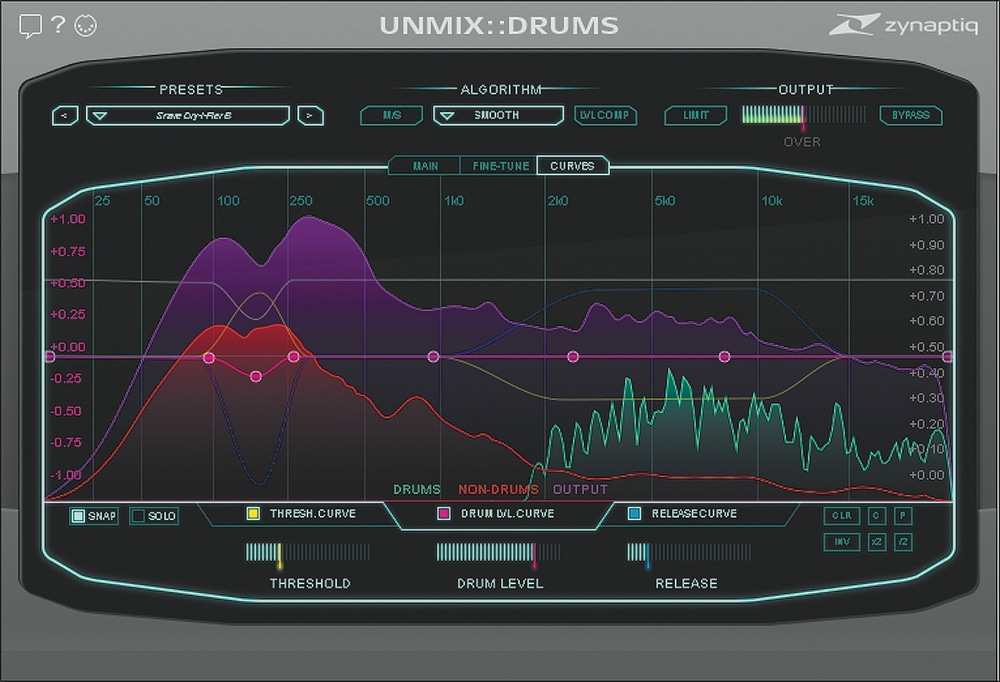Select the CURVES tab
This screenshot has width=1000, height=682.
tap(573, 166)
